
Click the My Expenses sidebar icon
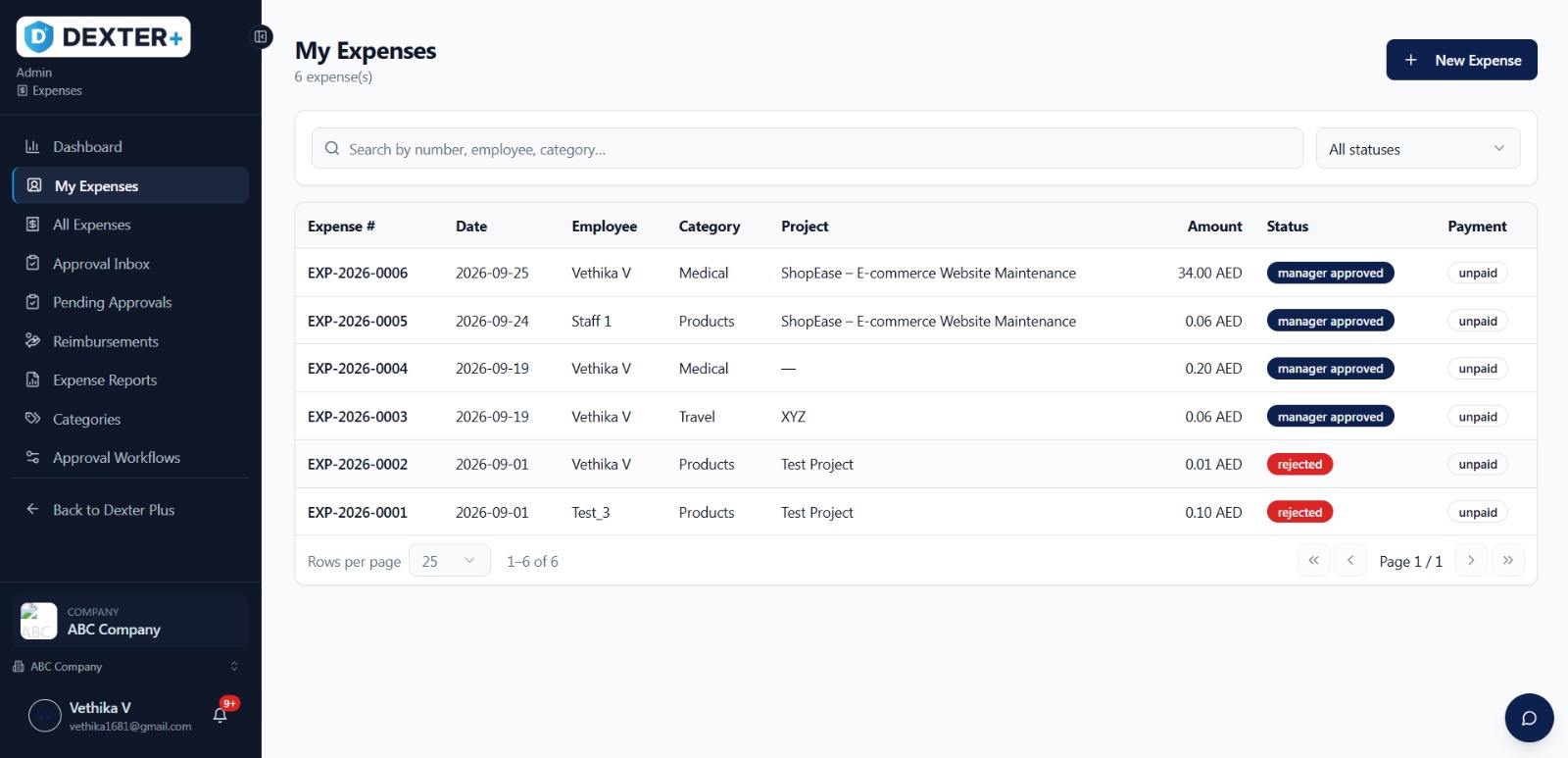pyautogui.click(x=34, y=185)
